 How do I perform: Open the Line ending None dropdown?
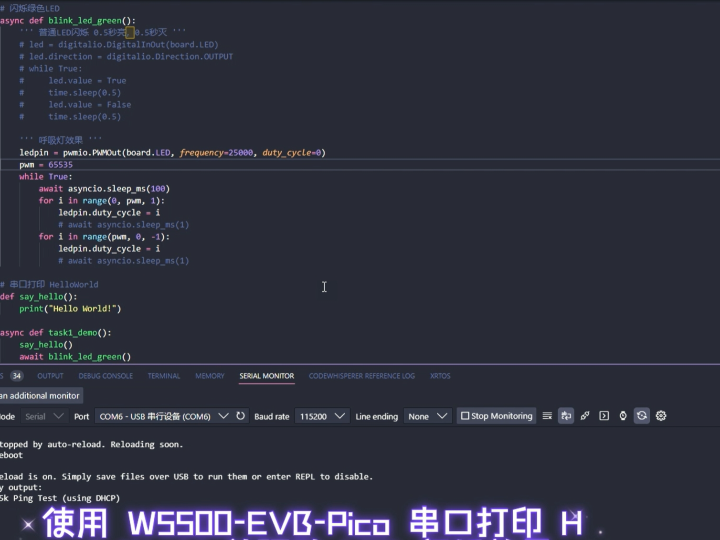click(x=428, y=416)
